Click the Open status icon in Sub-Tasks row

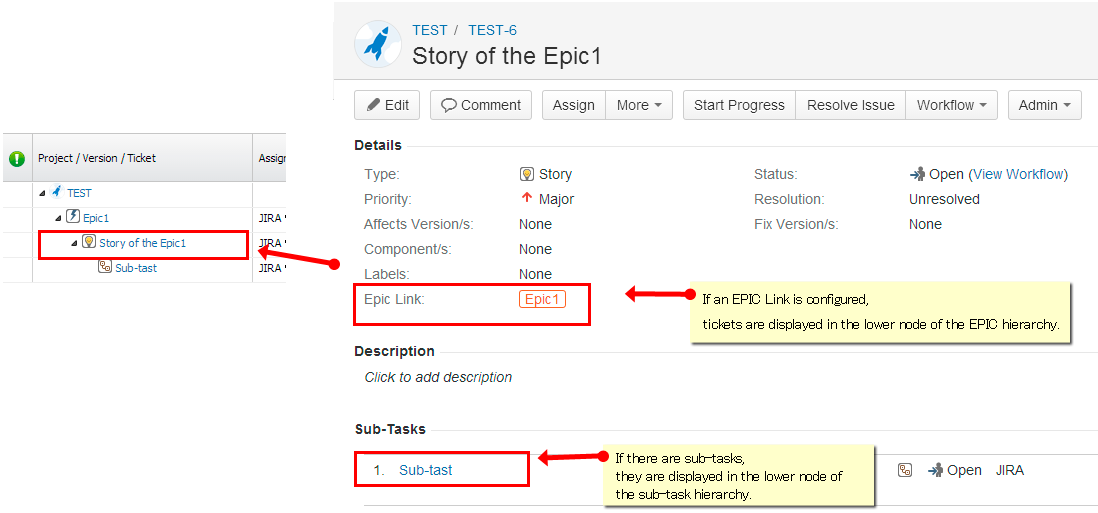936,470
